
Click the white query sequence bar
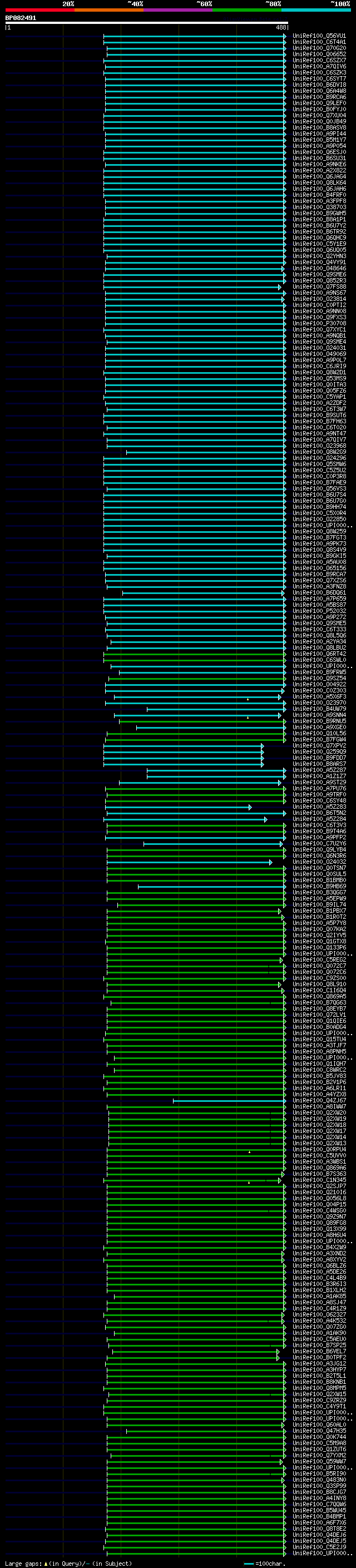pyautogui.click(x=147, y=22)
